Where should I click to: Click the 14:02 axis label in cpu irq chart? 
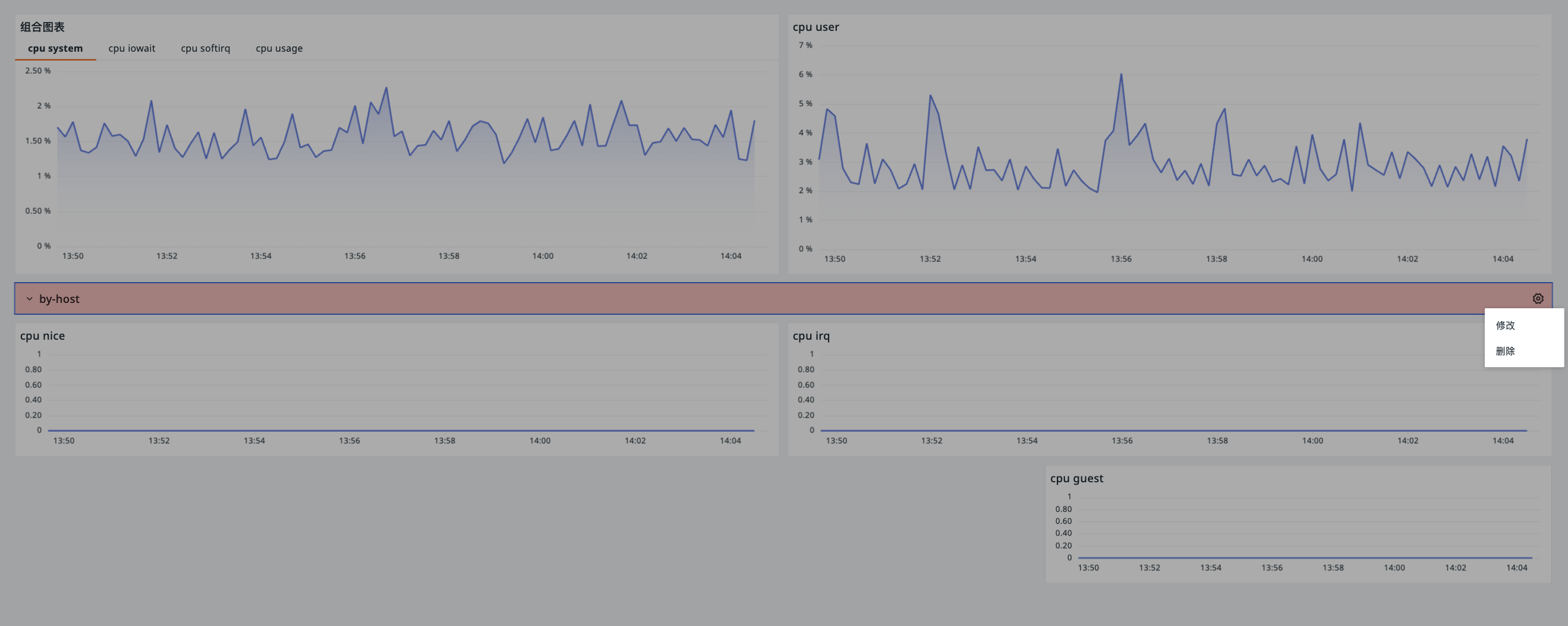1408,441
